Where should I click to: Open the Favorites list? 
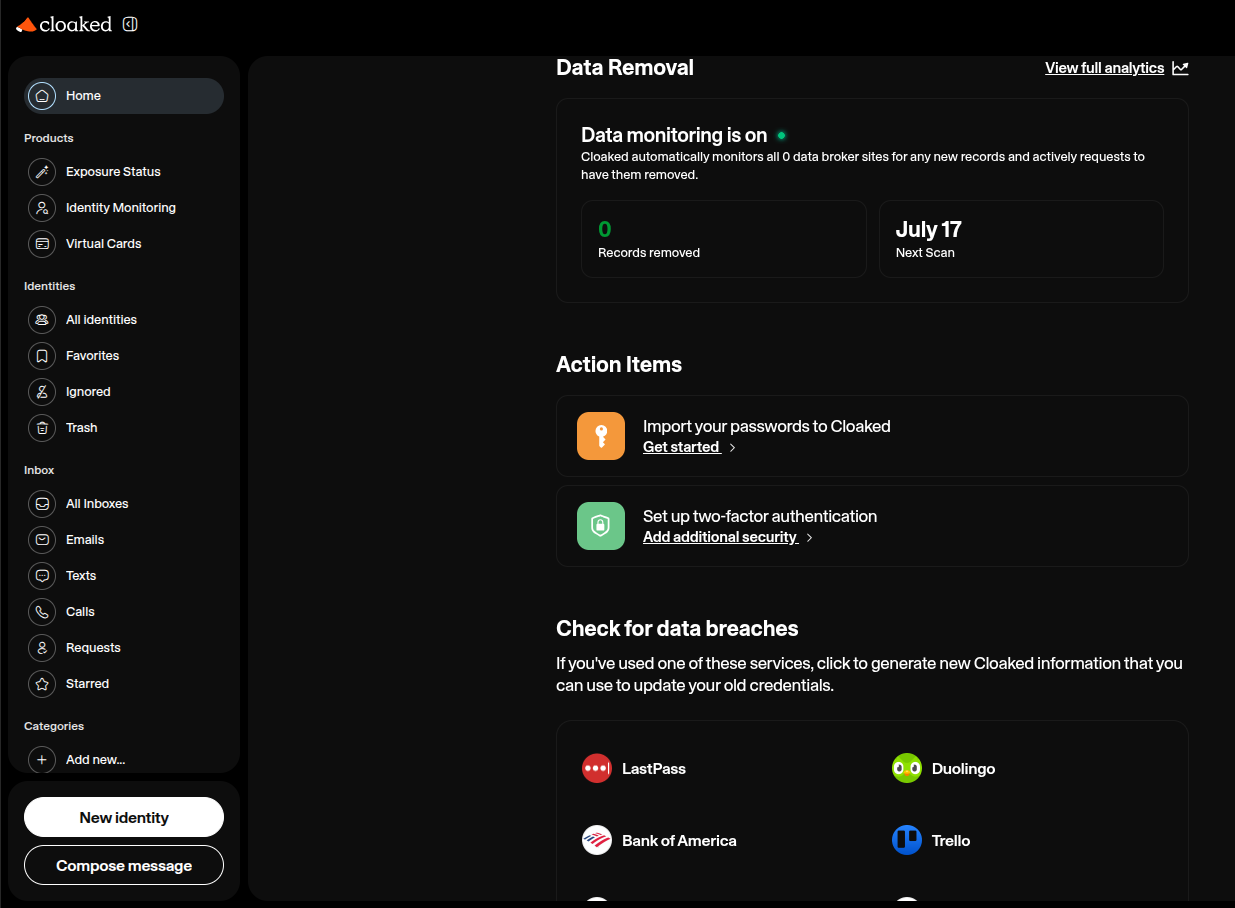click(x=92, y=356)
